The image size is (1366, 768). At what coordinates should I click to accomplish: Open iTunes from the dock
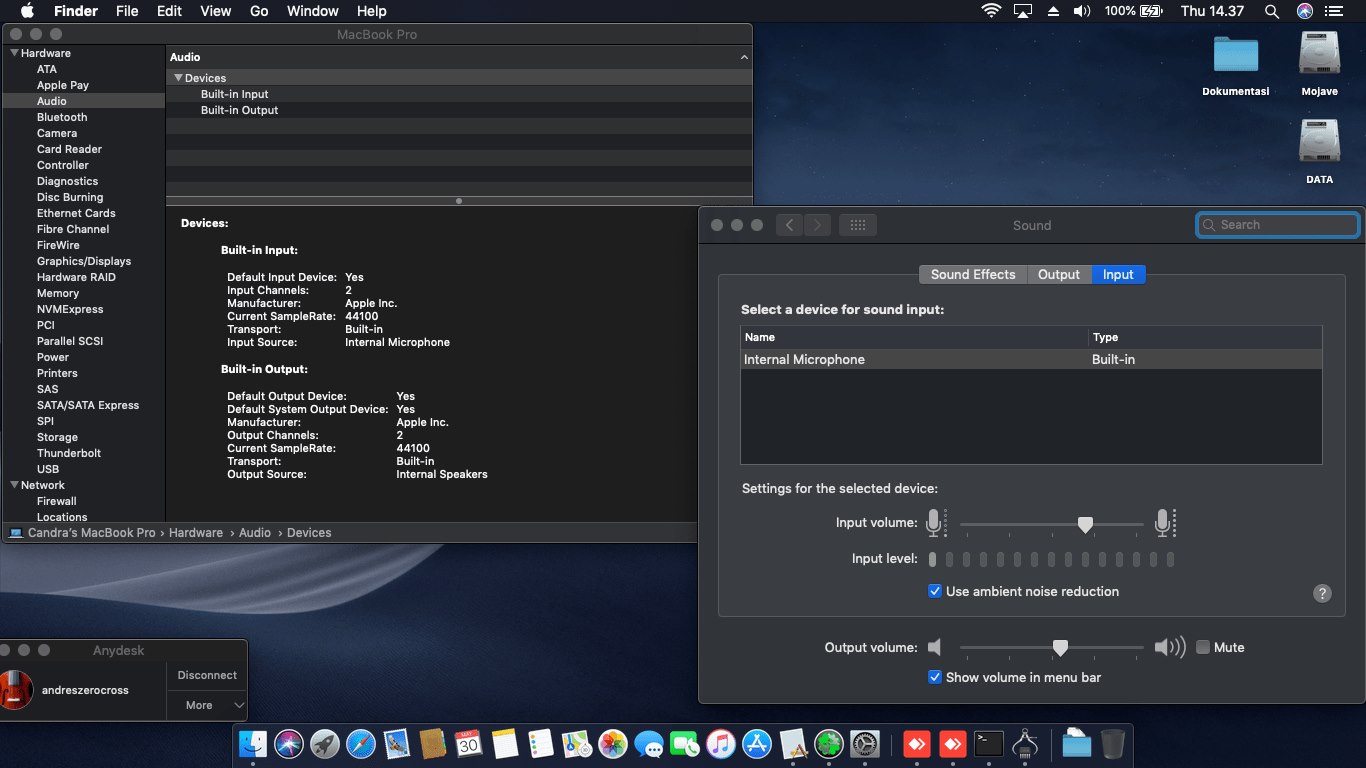click(x=721, y=743)
